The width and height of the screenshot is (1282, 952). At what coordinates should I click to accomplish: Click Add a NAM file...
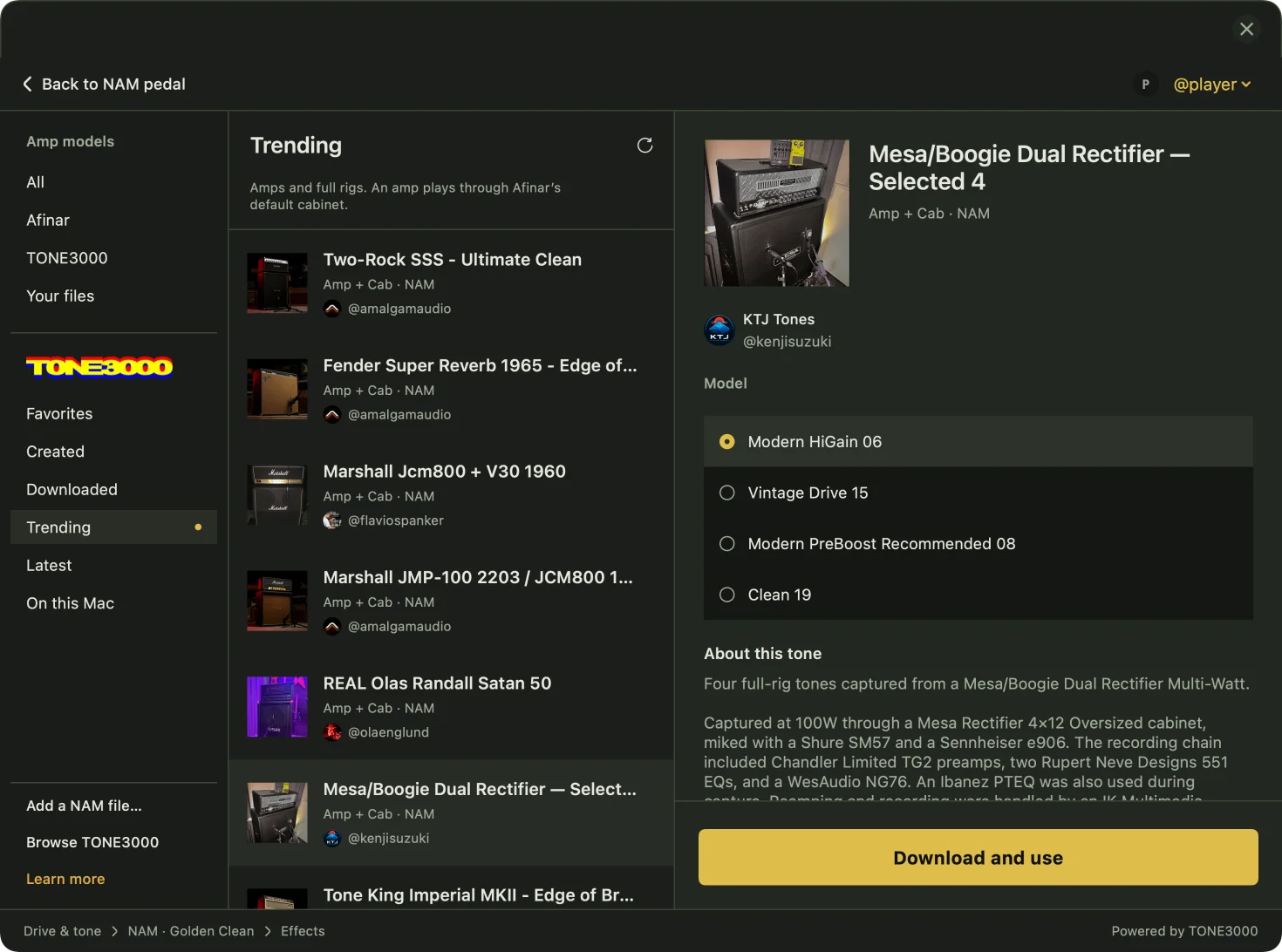click(x=84, y=806)
